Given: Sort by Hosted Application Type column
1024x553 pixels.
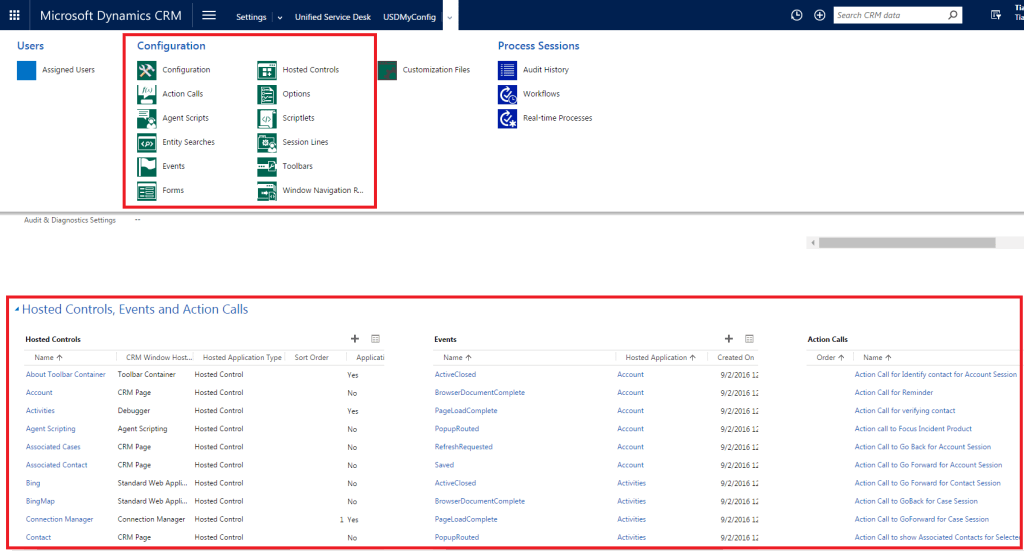Looking at the screenshot, I should point(242,358).
